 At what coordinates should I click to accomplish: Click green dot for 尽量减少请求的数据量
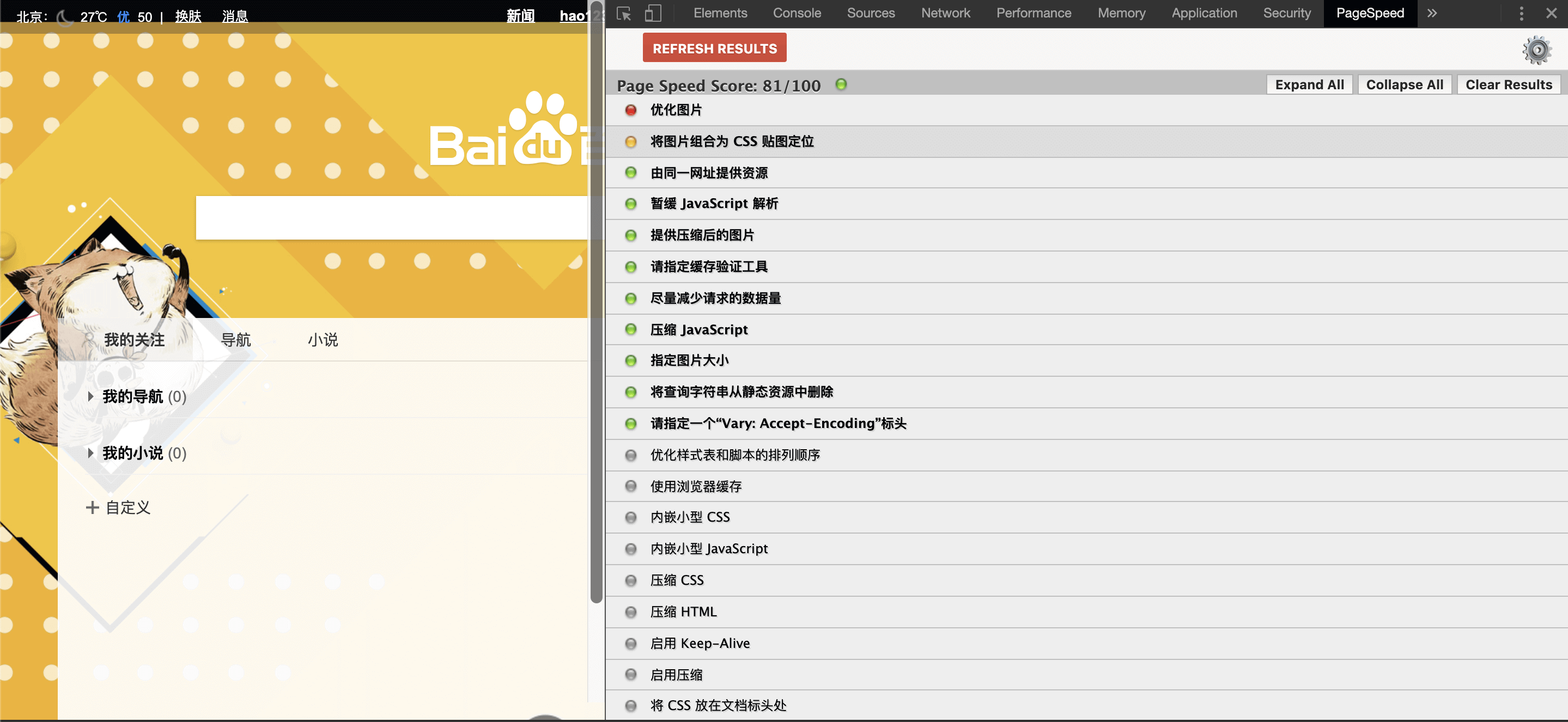click(x=630, y=298)
